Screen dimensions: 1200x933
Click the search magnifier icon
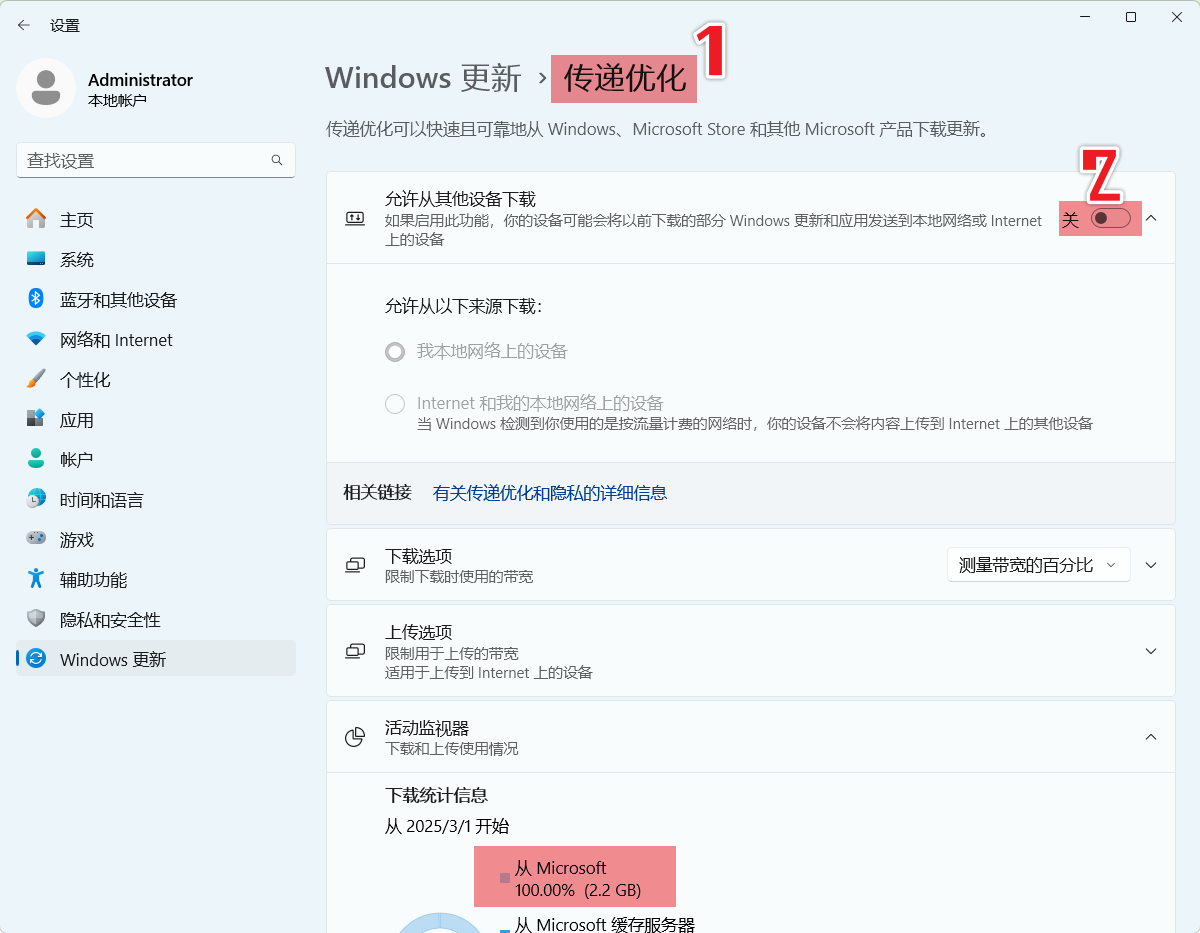coord(277,160)
